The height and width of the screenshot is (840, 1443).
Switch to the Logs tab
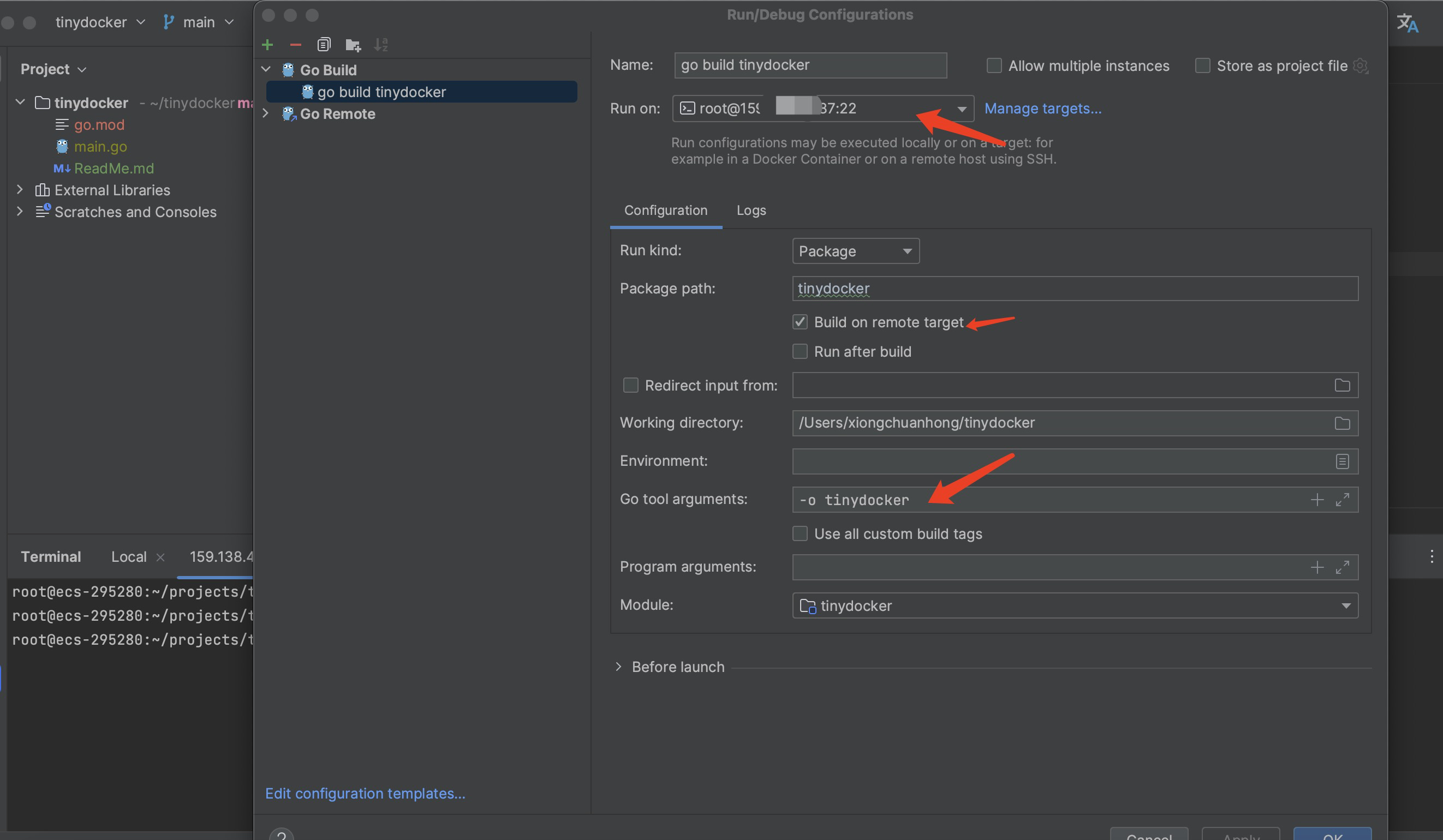point(751,211)
